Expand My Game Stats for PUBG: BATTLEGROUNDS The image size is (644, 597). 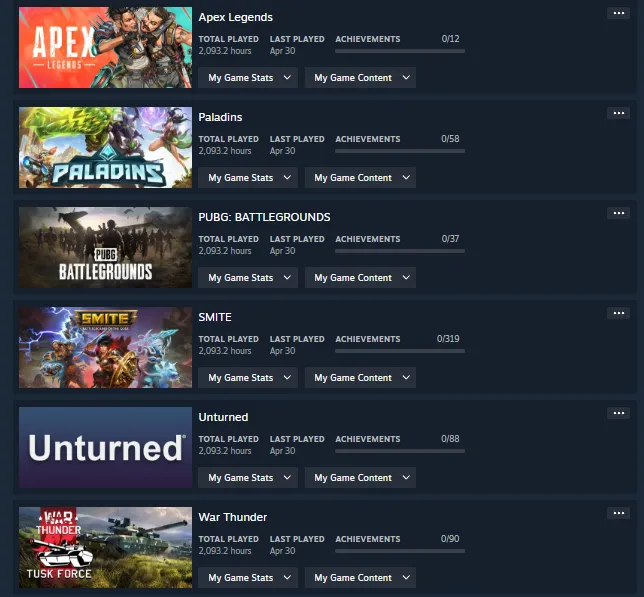click(x=248, y=278)
